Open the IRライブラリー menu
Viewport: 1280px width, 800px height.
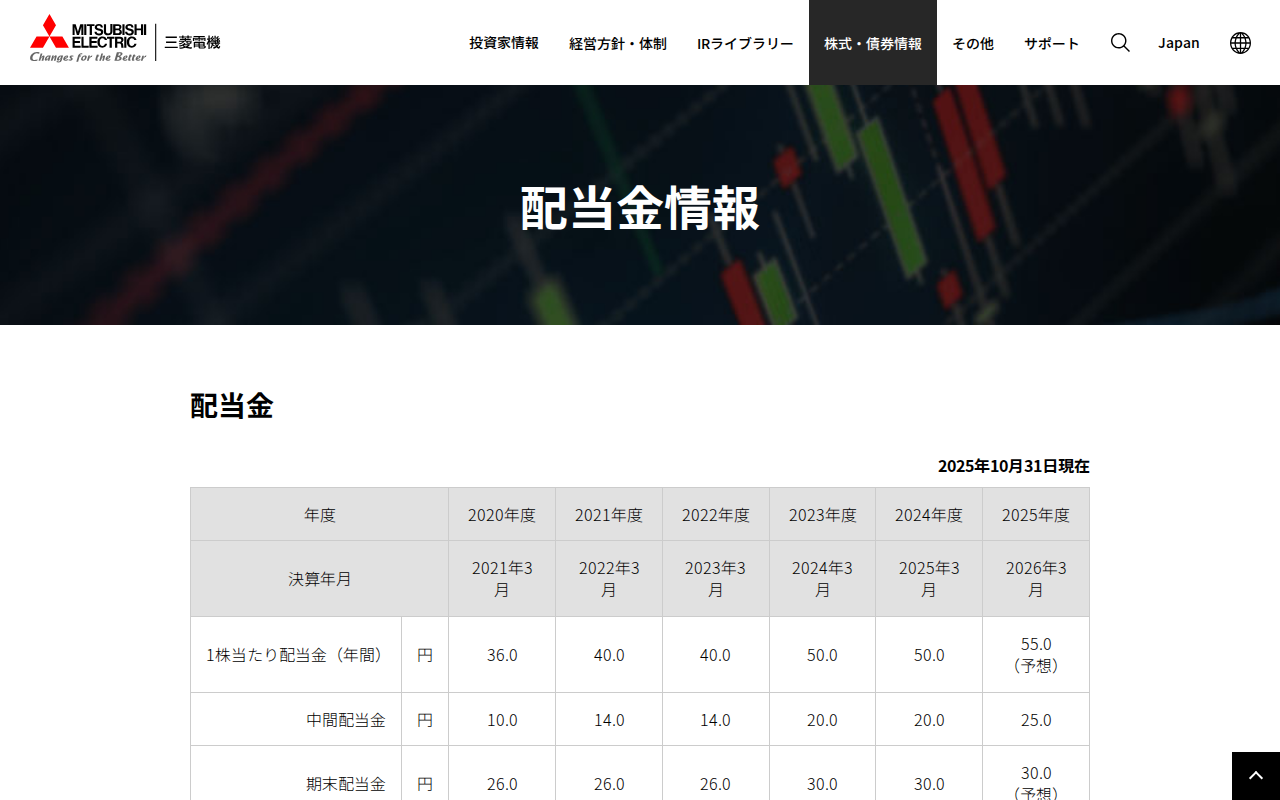[745, 43]
